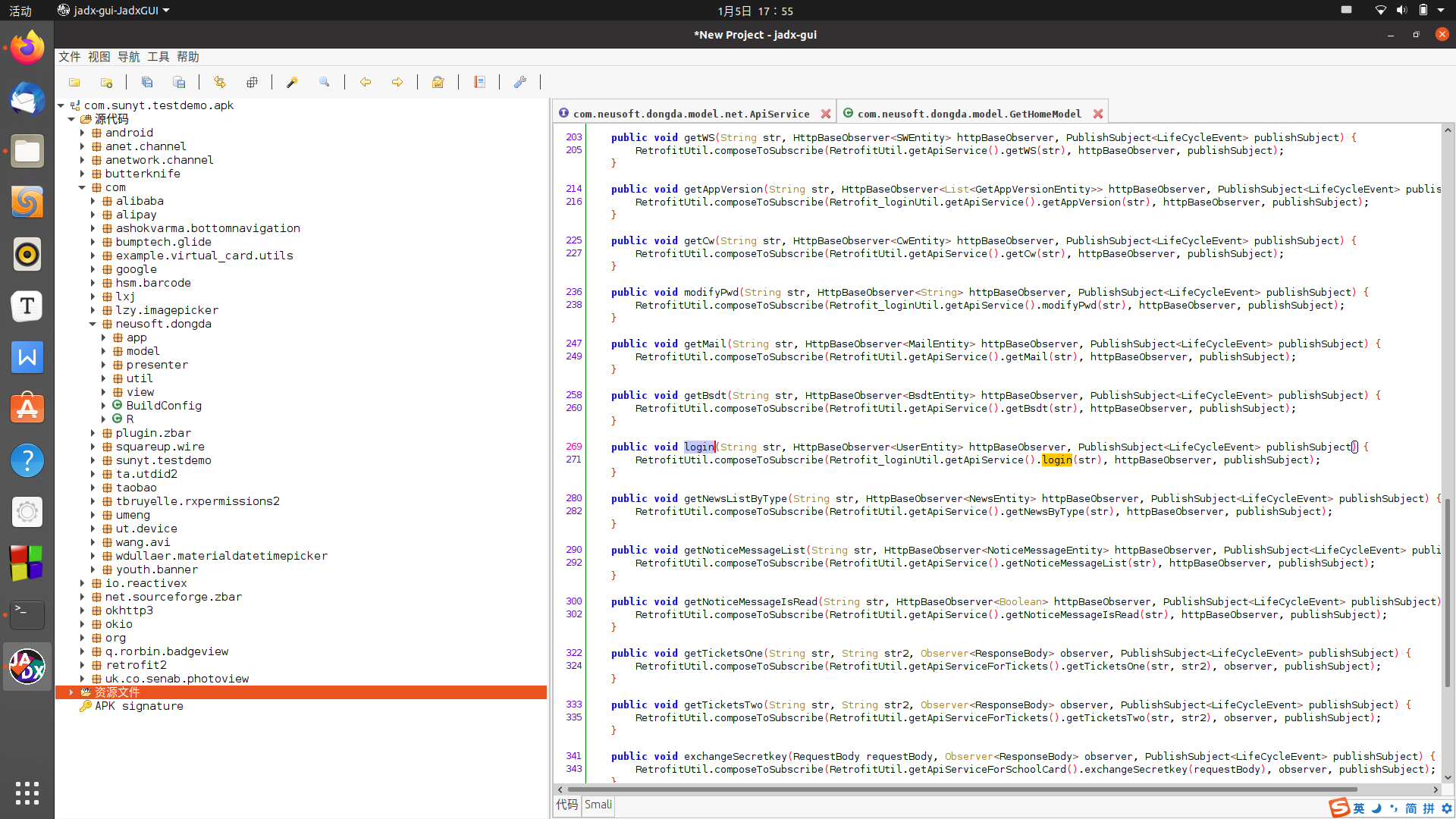
Task: Collapse the 源代码 node
Action: pyautogui.click(x=71, y=119)
